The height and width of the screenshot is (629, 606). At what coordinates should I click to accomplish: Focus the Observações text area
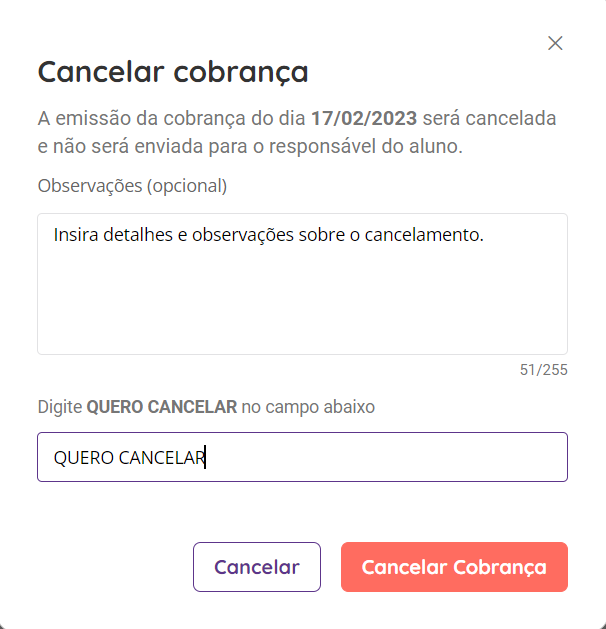click(302, 284)
